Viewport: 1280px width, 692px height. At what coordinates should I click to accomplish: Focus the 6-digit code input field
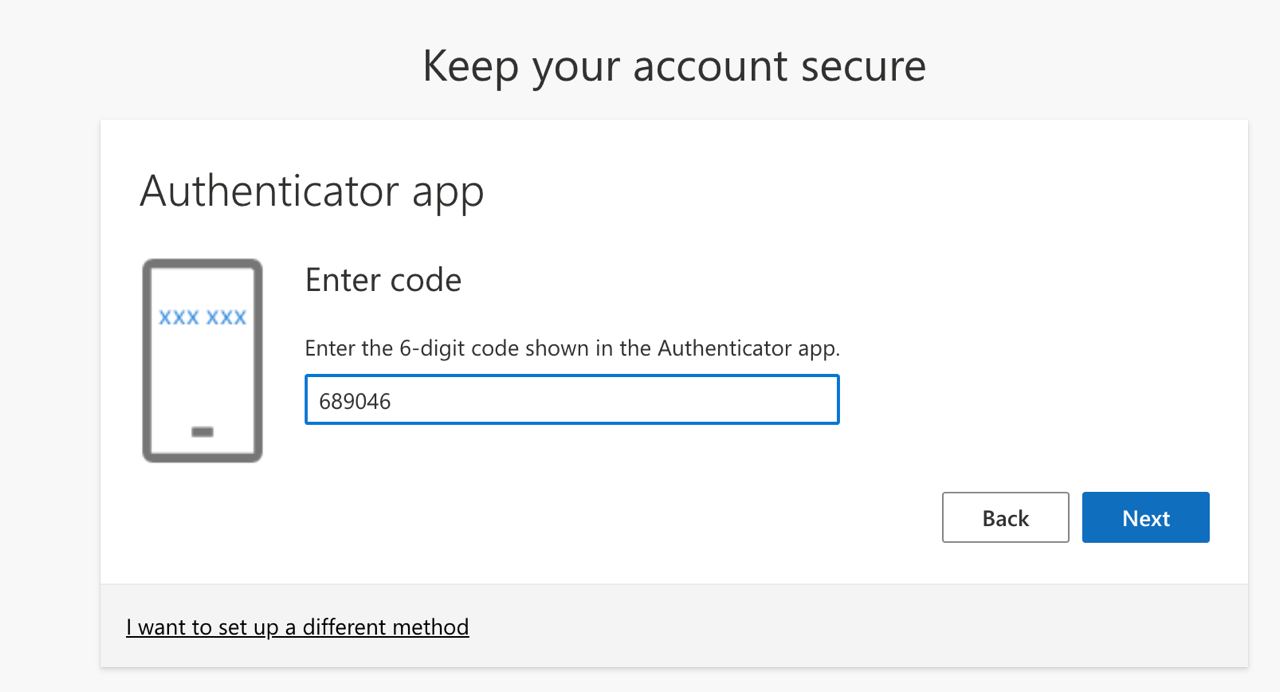point(570,399)
